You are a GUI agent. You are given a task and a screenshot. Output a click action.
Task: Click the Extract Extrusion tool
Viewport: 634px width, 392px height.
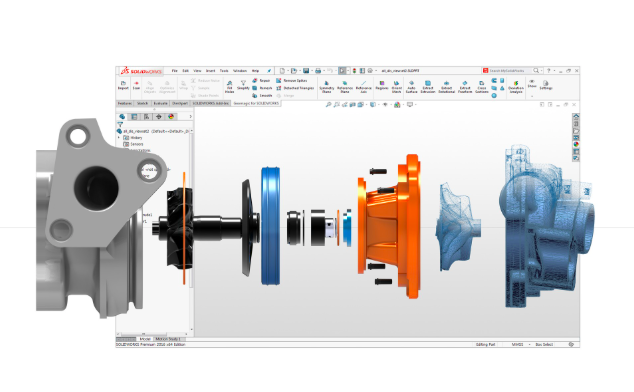click(428, 87)
